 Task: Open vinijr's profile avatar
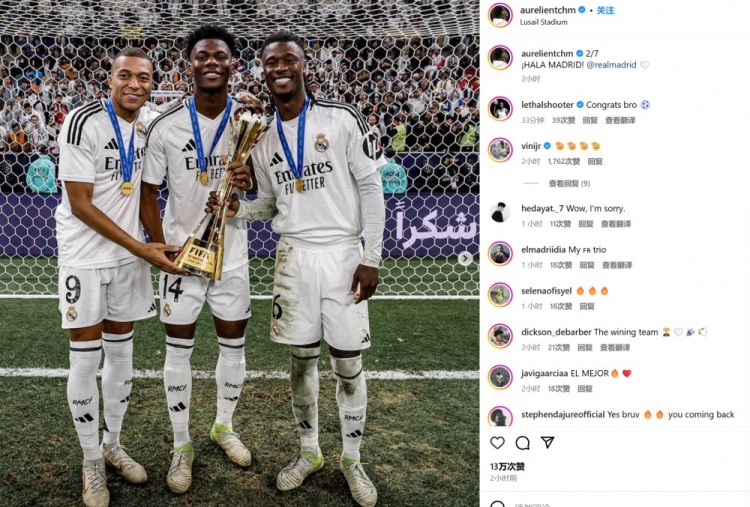point(500,150)
